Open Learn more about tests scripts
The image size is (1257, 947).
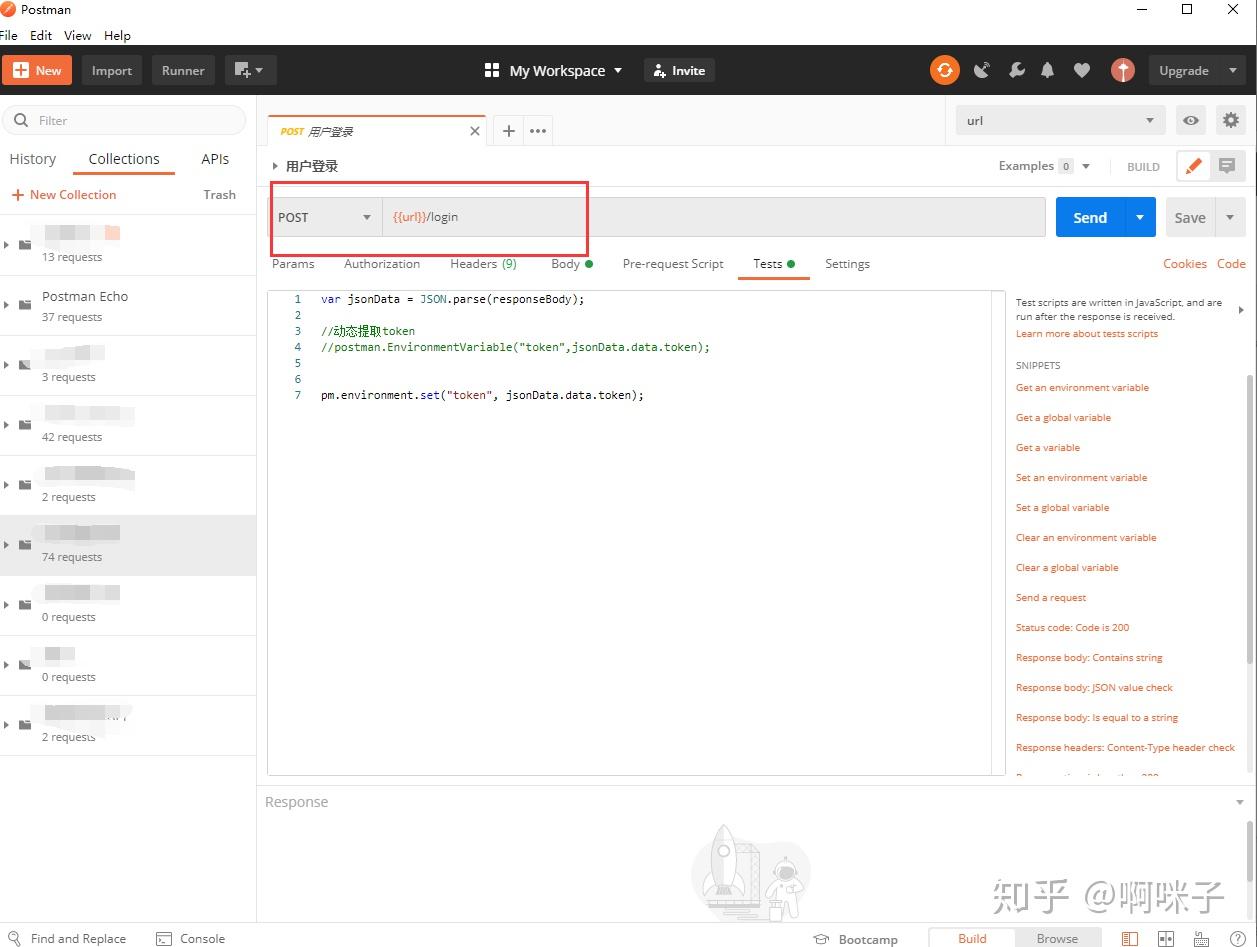pos(1086,333)
